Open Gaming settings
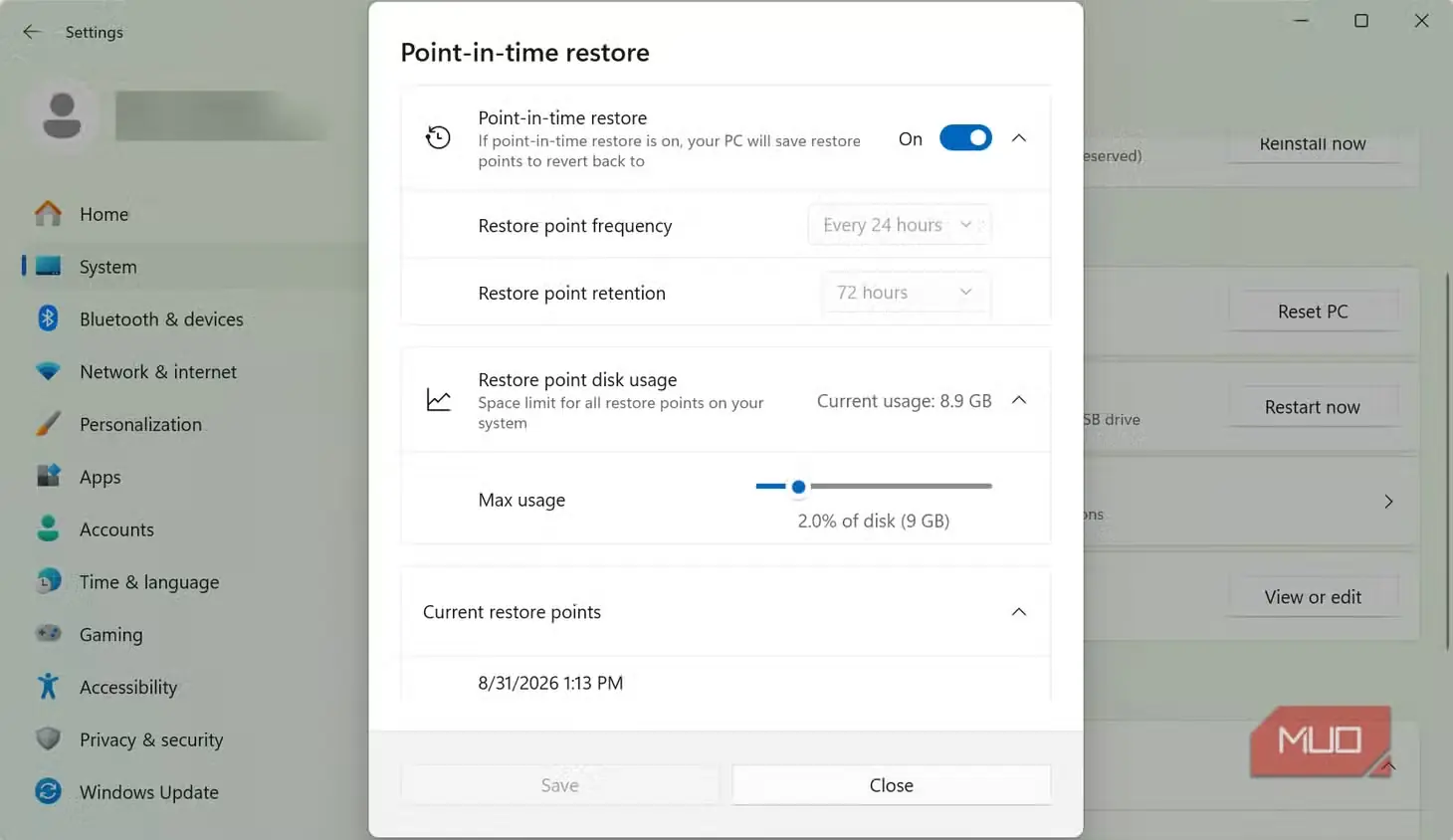The image size is (1453, 840). [x=194, y=634]
